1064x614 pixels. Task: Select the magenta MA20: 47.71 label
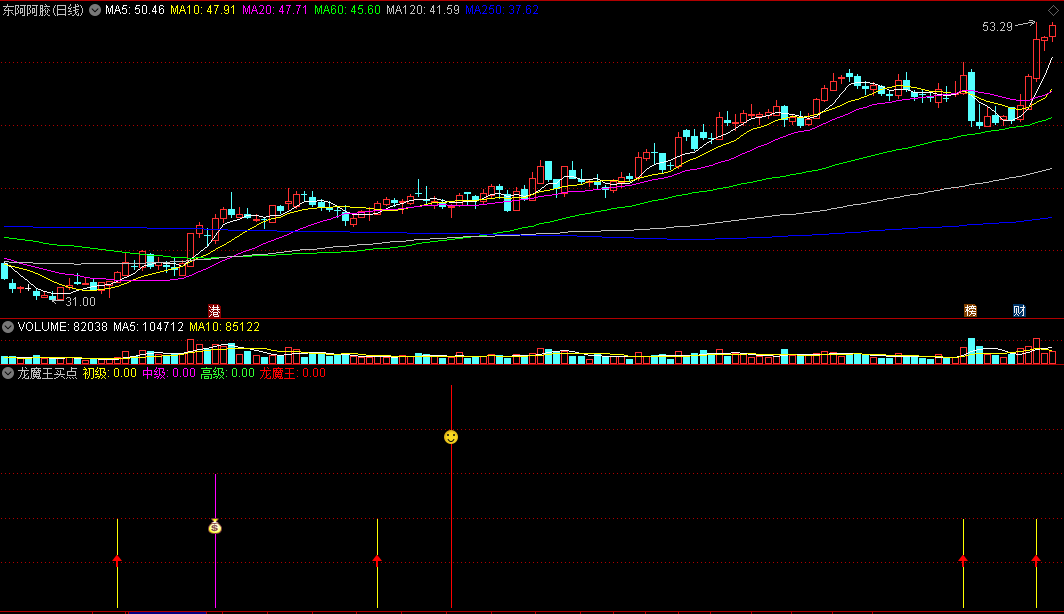pyautogui.click(x=275, y=10)
